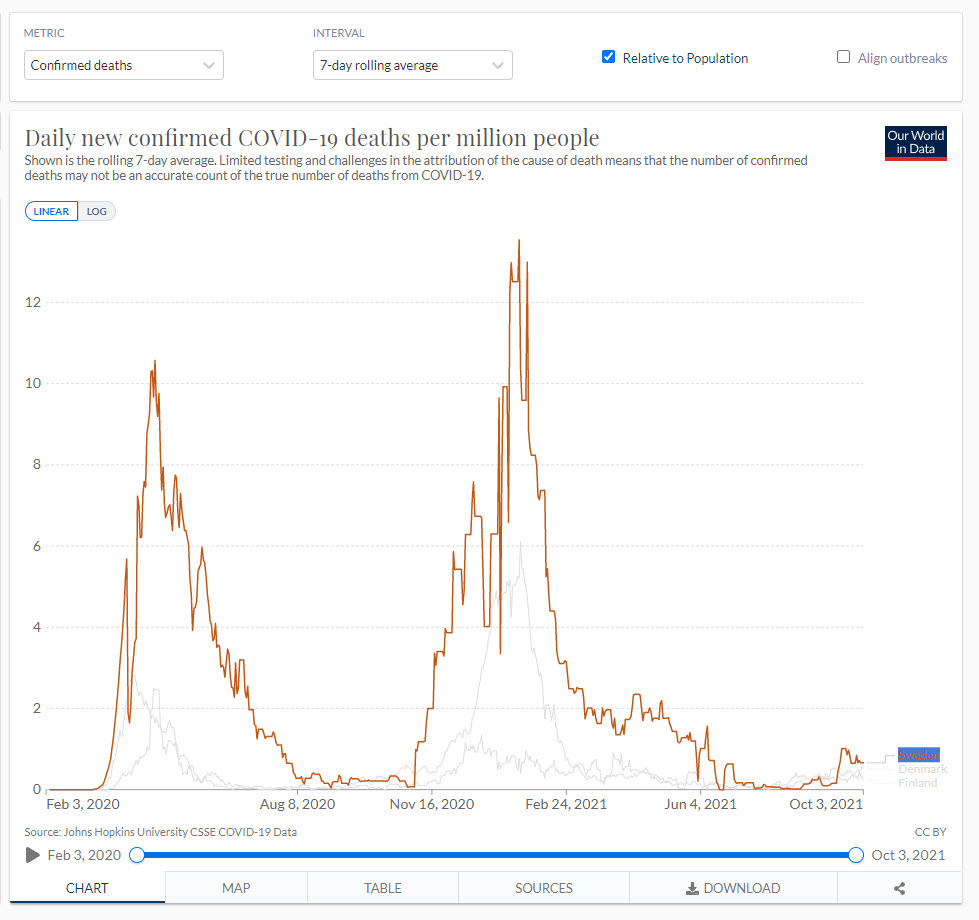979x920 pixels.
Task: Switch to the CHART tab
Action: [87, 888]
